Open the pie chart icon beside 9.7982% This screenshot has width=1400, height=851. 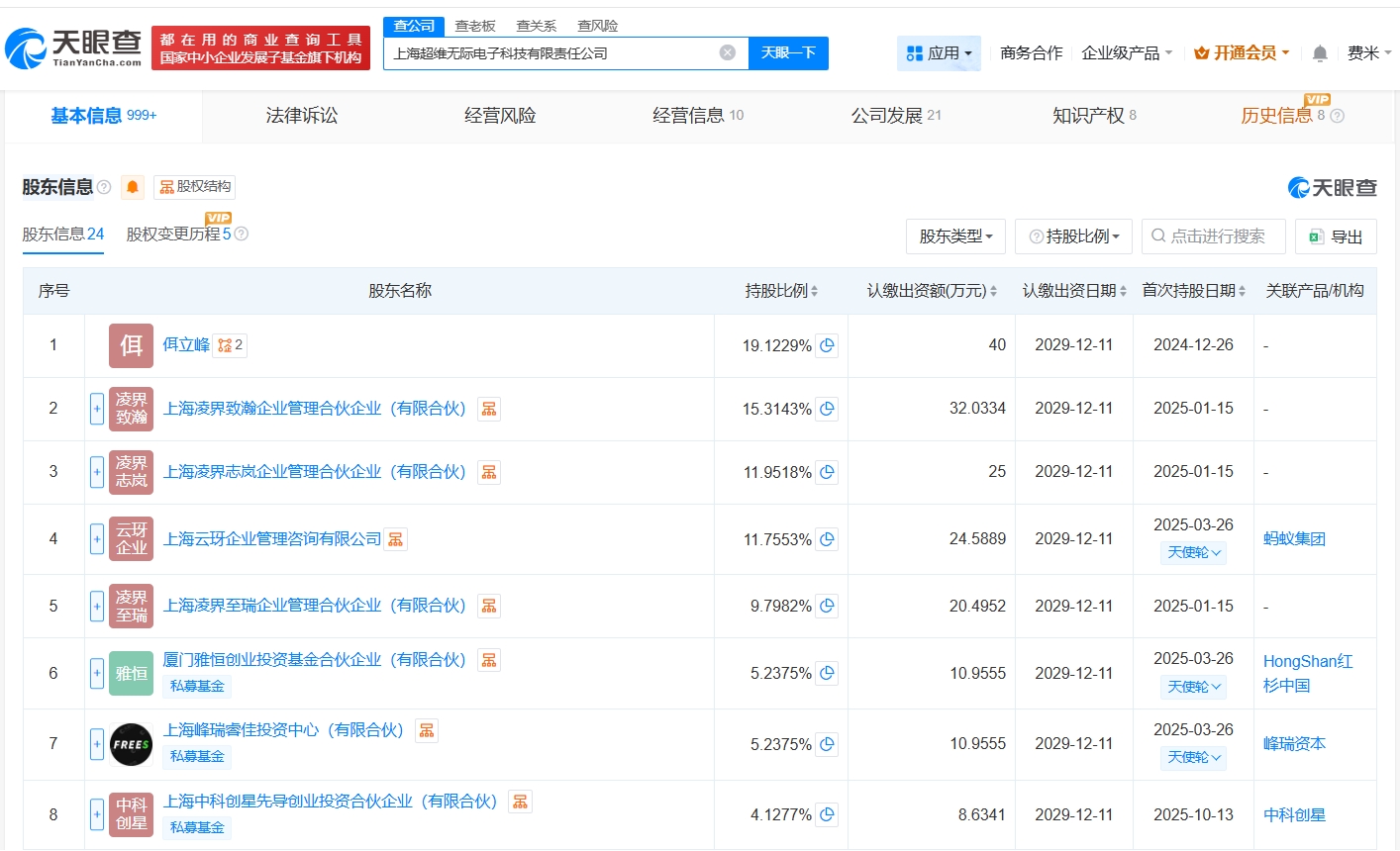(x=827, y=606)
